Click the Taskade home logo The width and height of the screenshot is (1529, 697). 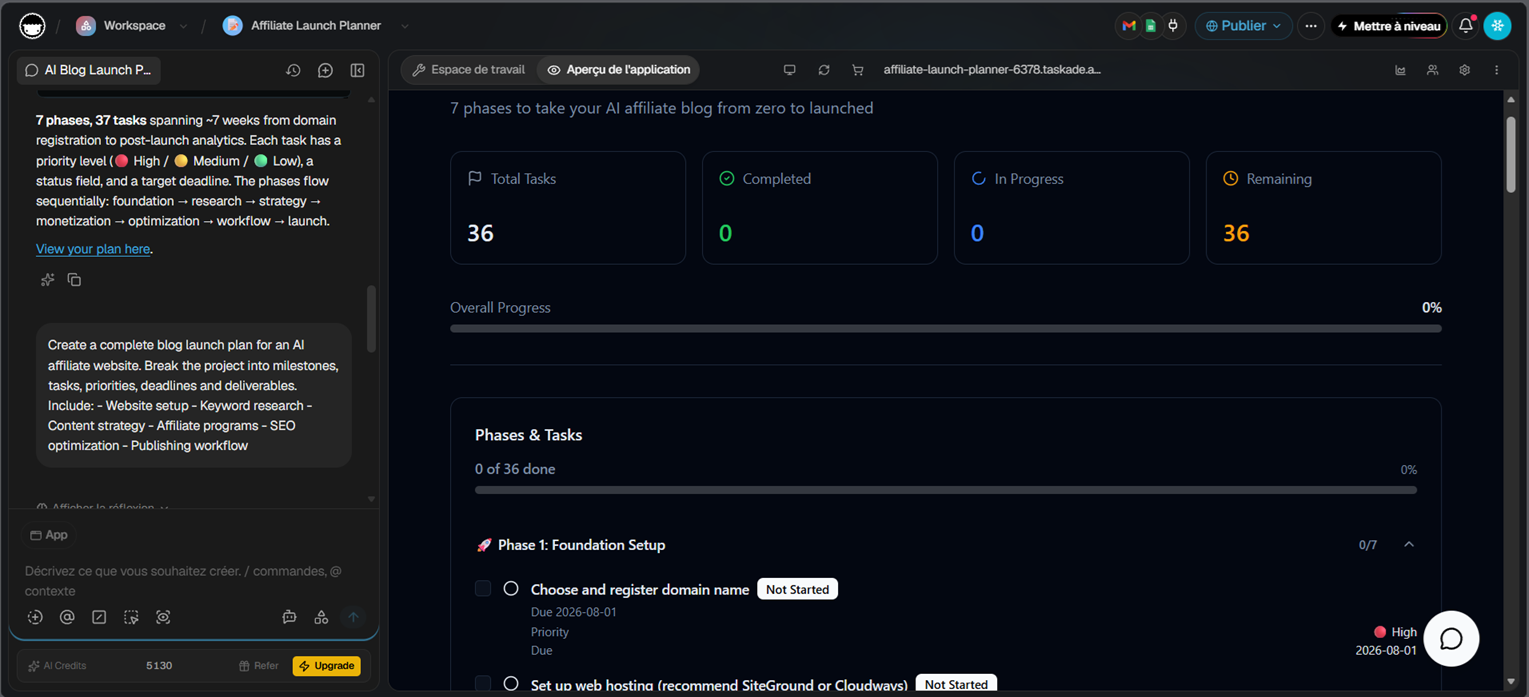coord(32,26)
